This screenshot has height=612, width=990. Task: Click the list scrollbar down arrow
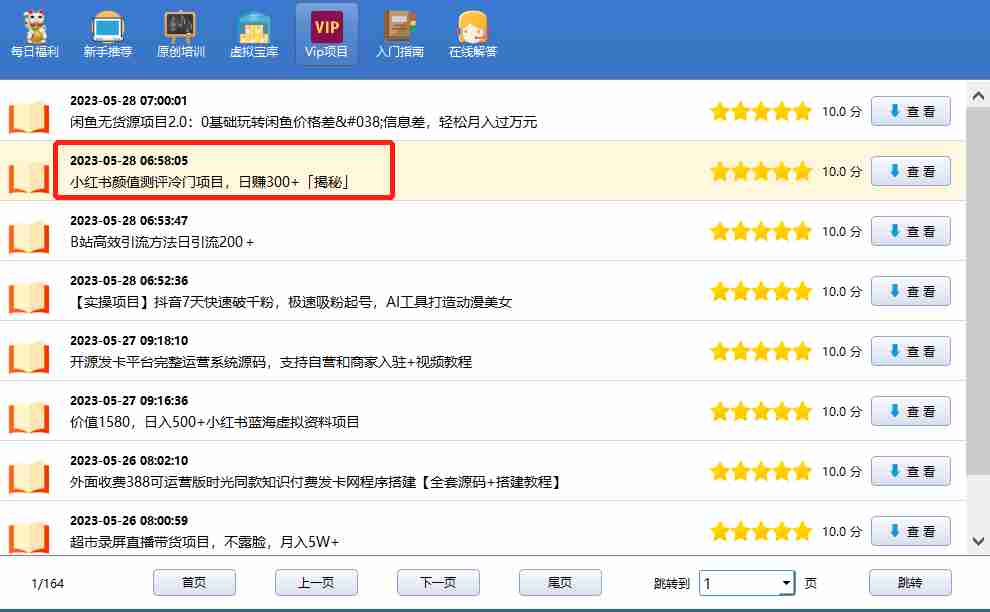pos(978,541)
